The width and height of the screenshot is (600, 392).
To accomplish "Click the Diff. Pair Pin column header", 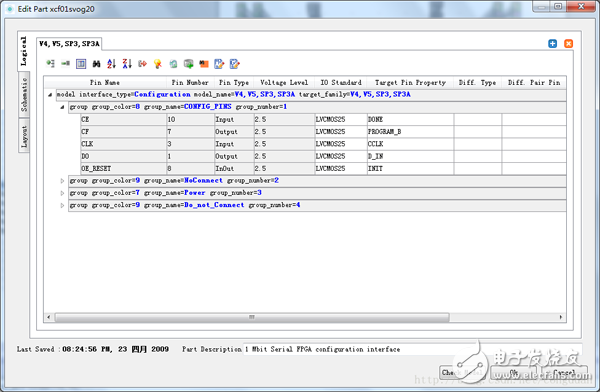I will (534, 82).
